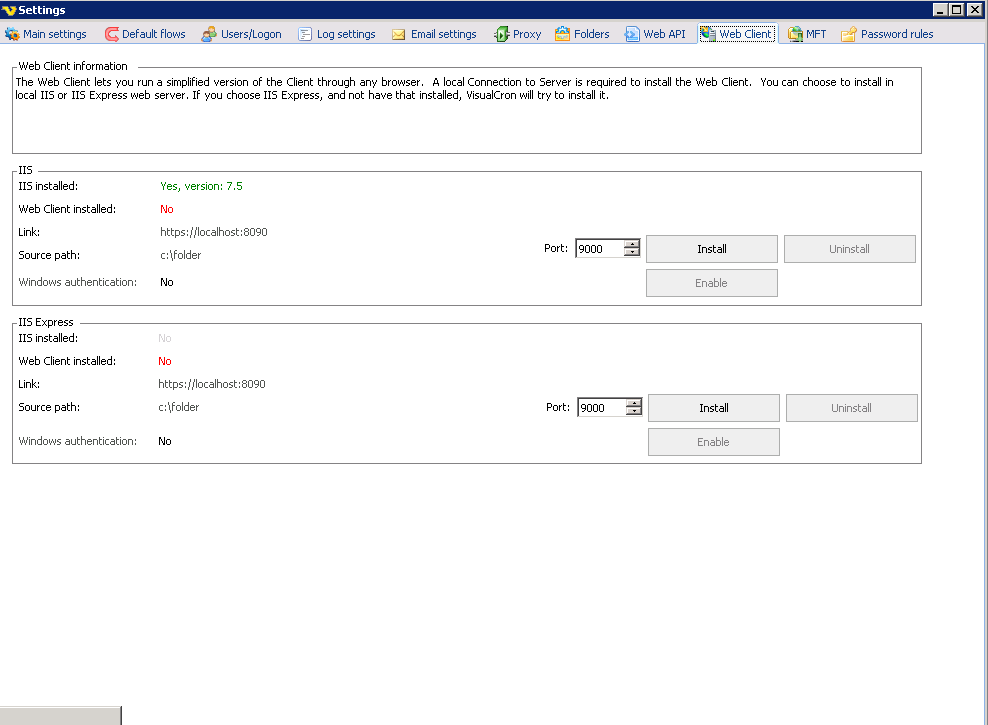Increase the IIS port number with up arrow
Screen dimensions: 988x725
tap(632, 245)
